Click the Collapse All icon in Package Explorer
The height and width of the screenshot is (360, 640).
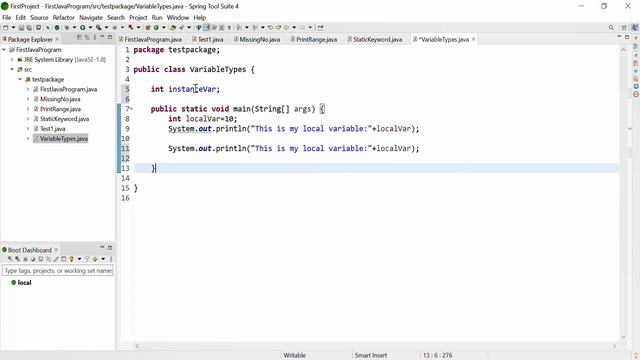pyautogui.click(x=80, y=38)
